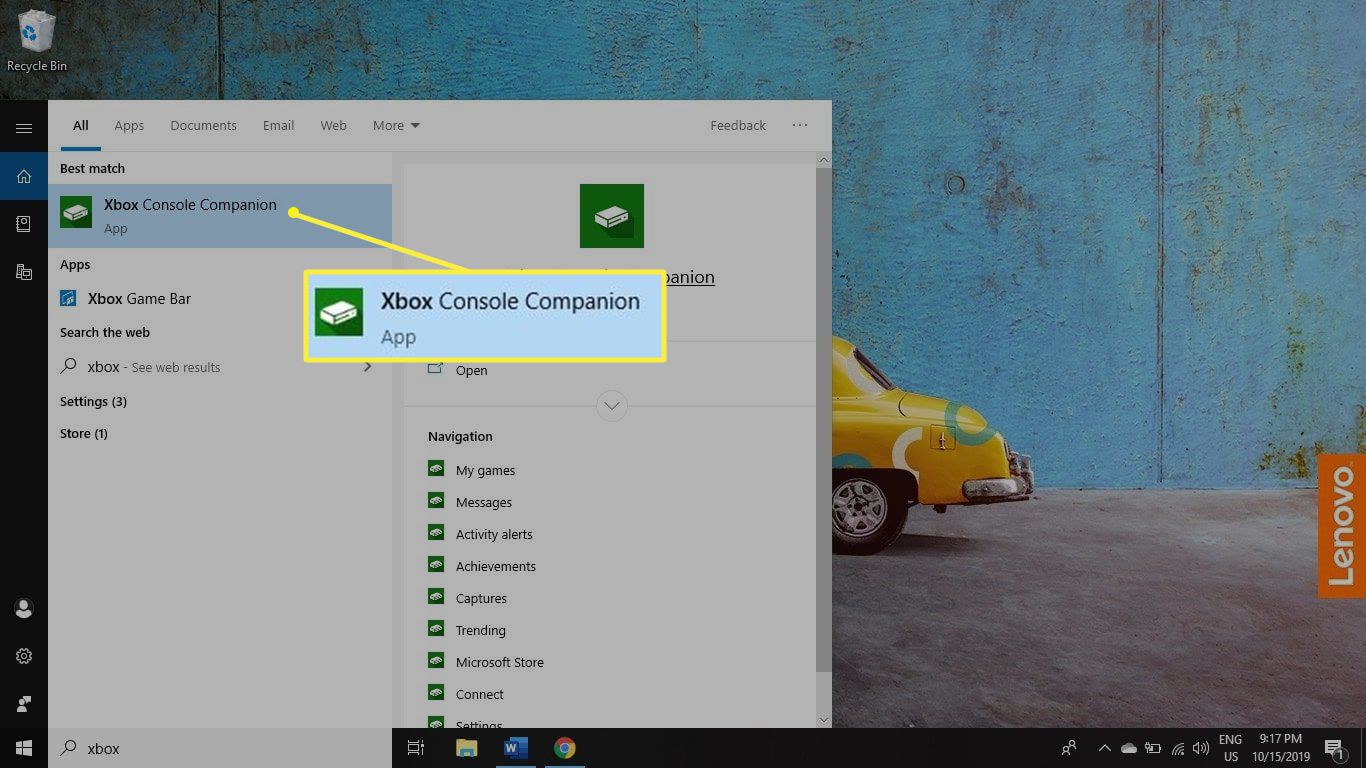Open Task View on the taskbar
Screen dimensions: 1366x768
point(416,748)
